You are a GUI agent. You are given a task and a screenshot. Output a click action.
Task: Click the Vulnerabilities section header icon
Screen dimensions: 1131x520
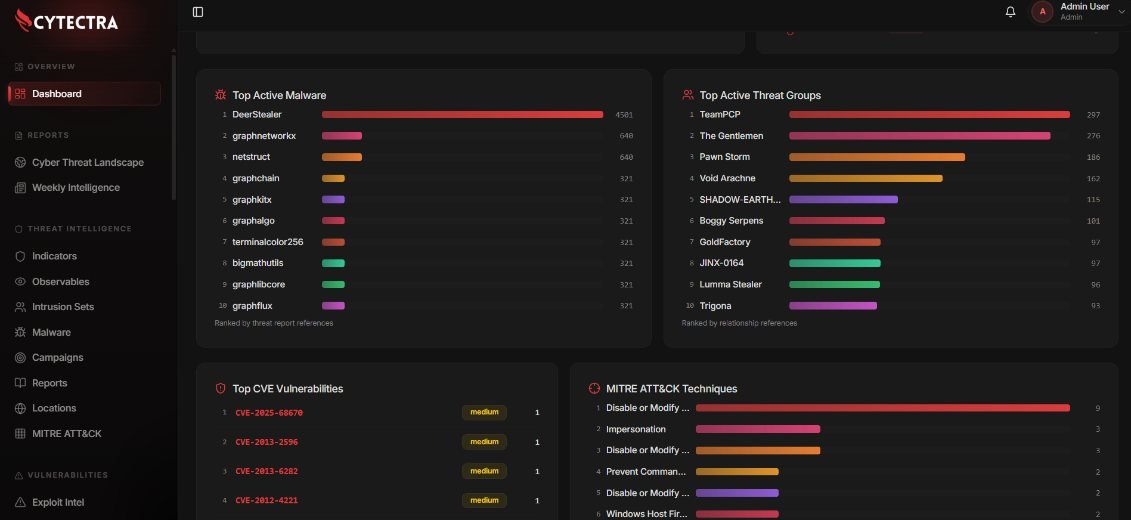[x=19, y=475]
